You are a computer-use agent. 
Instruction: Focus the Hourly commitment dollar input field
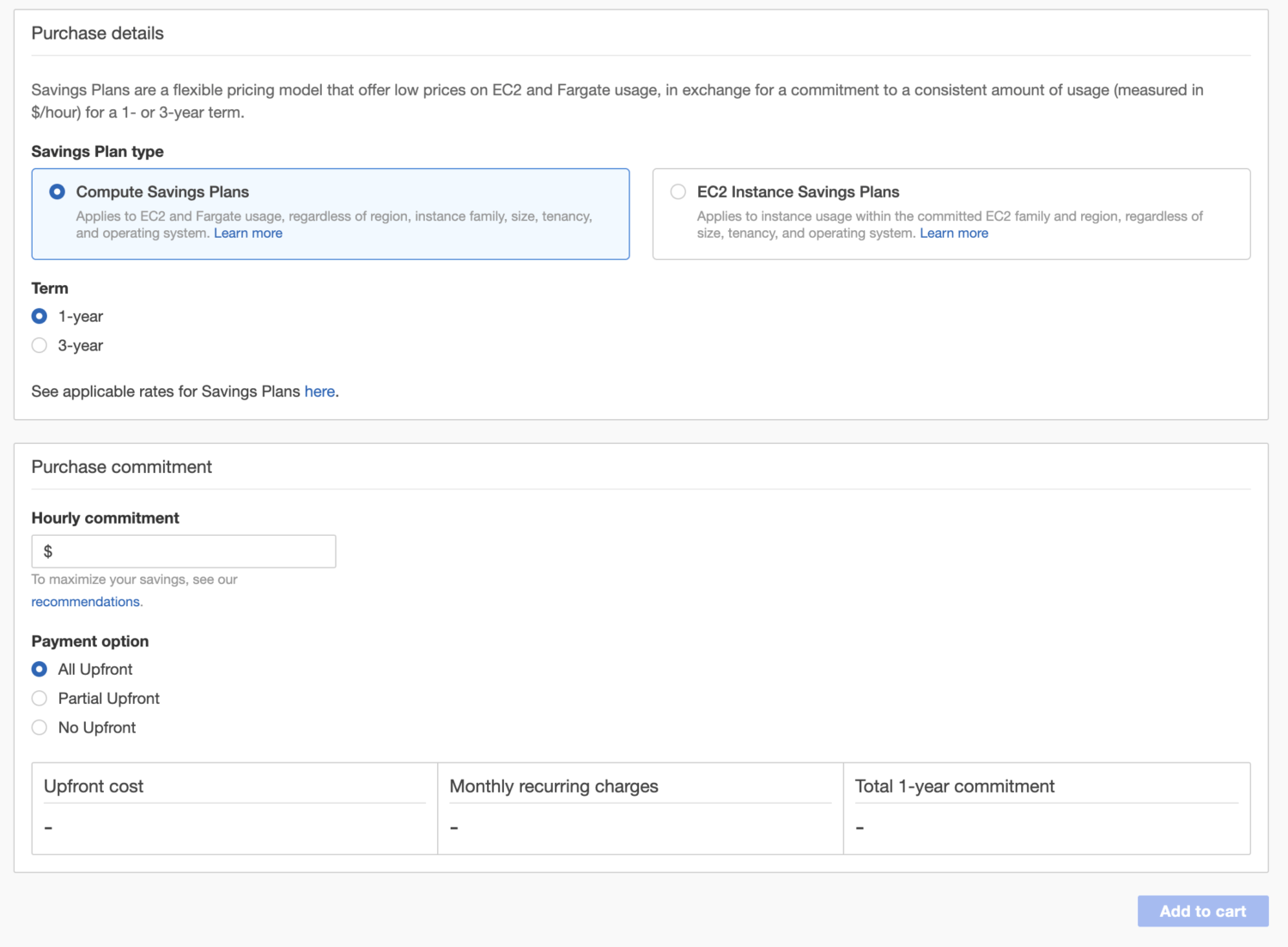point(191,551)
